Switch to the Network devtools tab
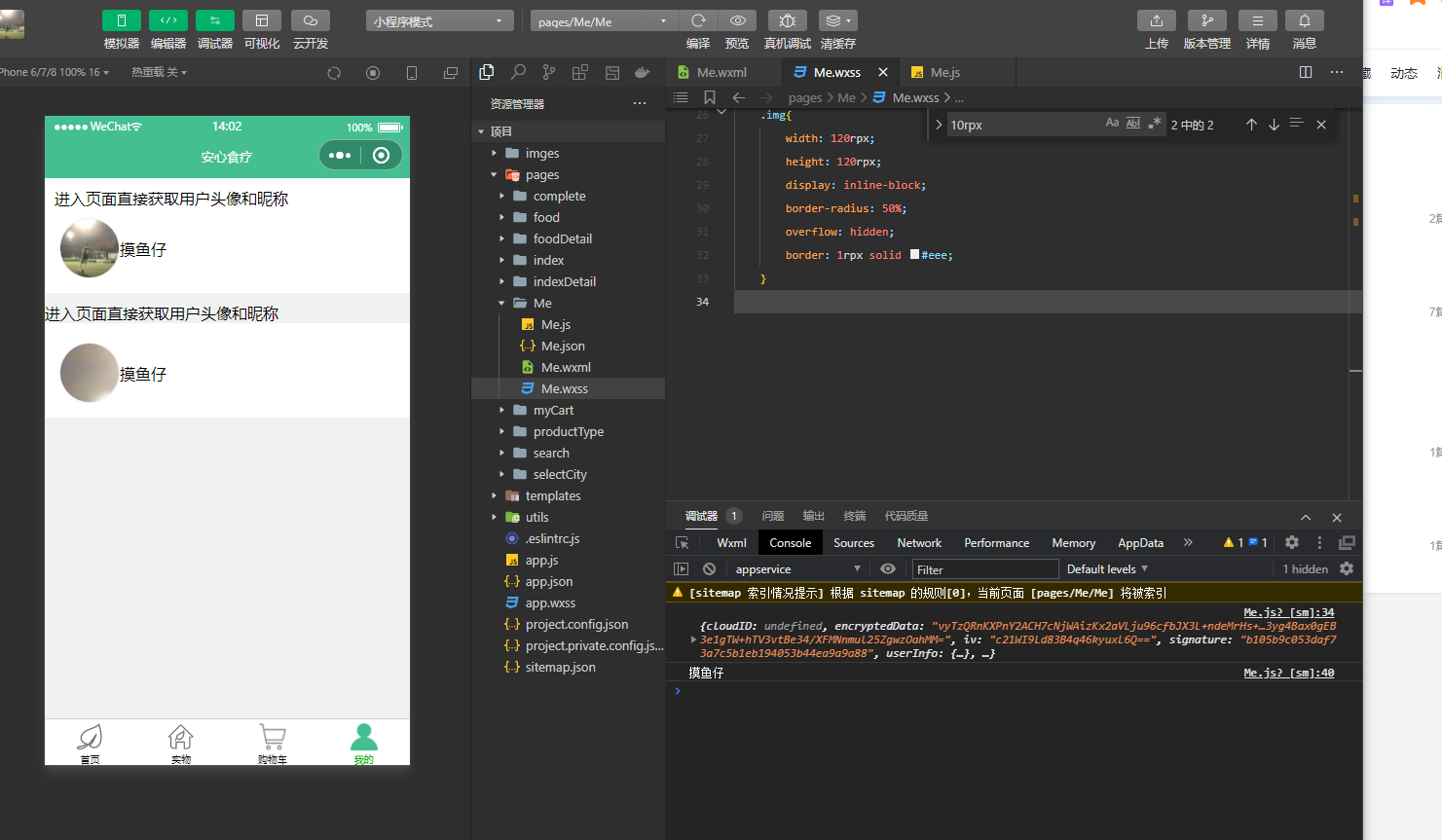Image resolution: width=1442 pixels, height=840 pixels. pyautogui.click(x=919, y=543)
